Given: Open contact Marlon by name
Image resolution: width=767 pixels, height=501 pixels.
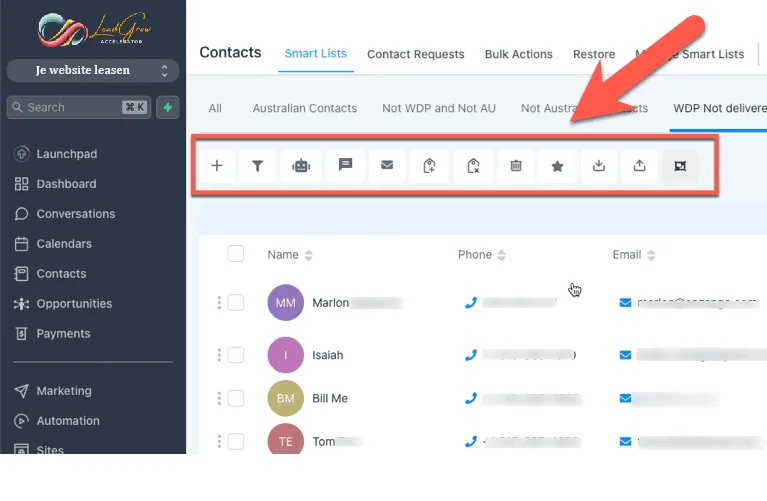Looking at the screenshot, I should click(x=330, y=303).
